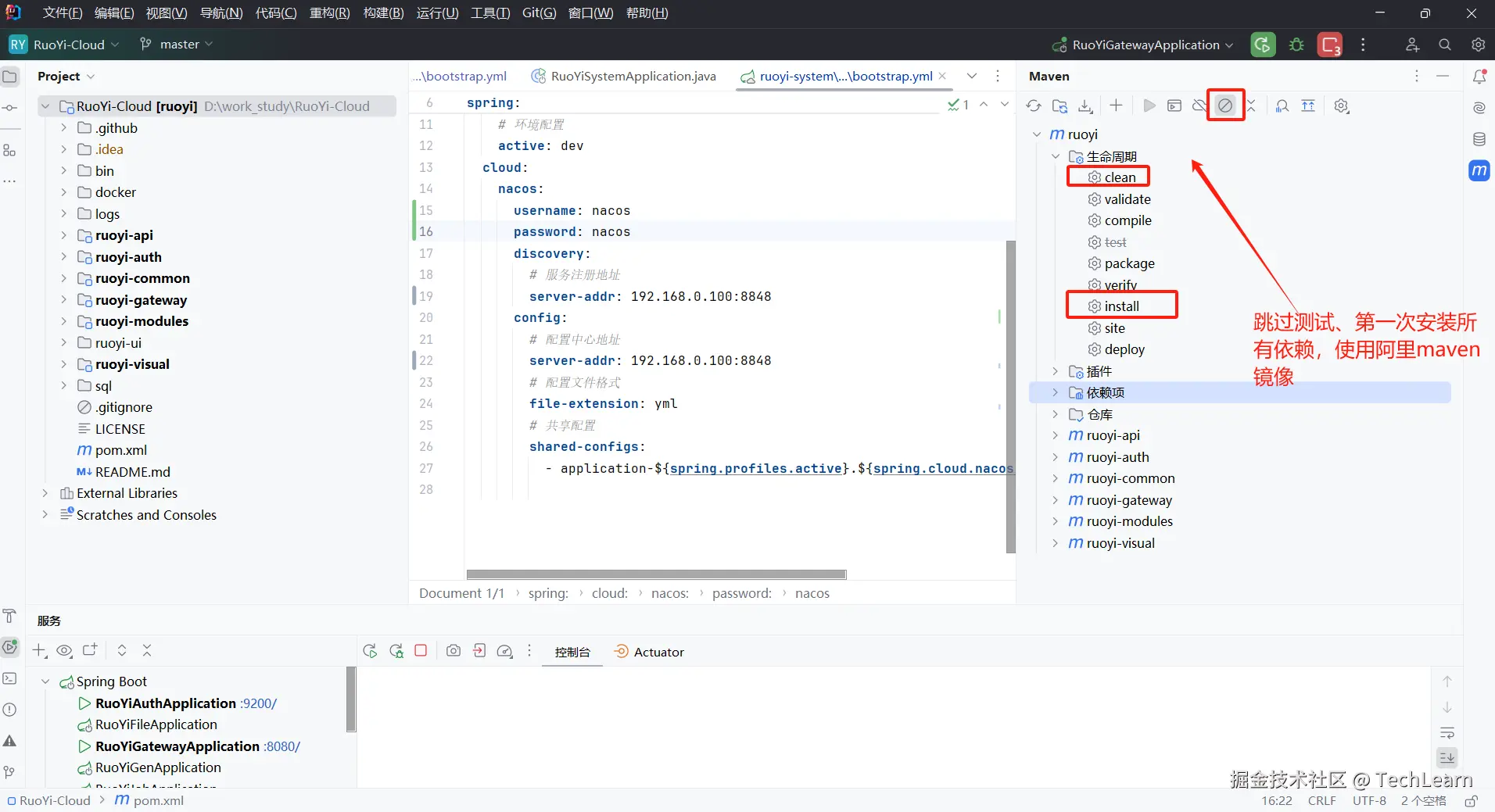
Task: Select pom.xml in the Project tree
Action: pyautogui.click(x=120, y=450)
